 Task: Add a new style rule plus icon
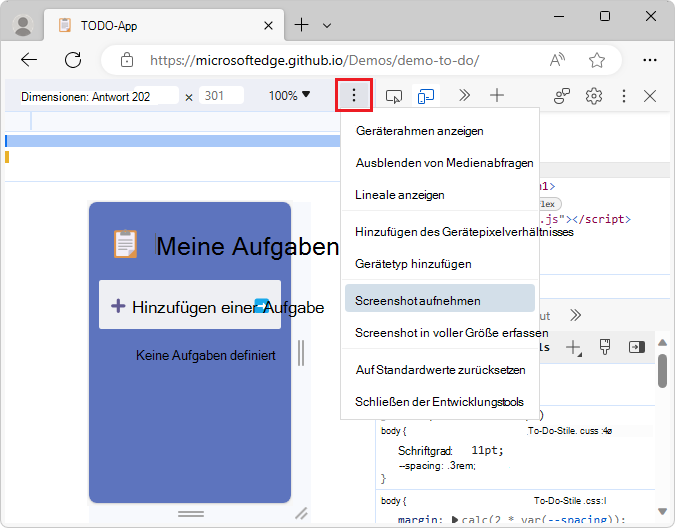tap(573, 347)
